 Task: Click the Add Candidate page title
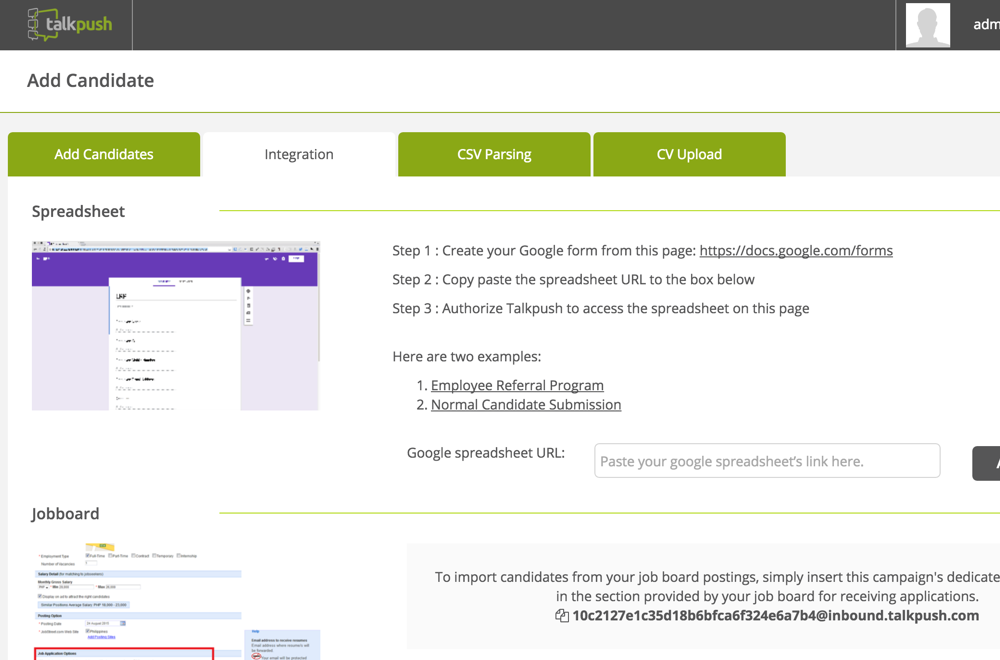(x=91, y=80)
